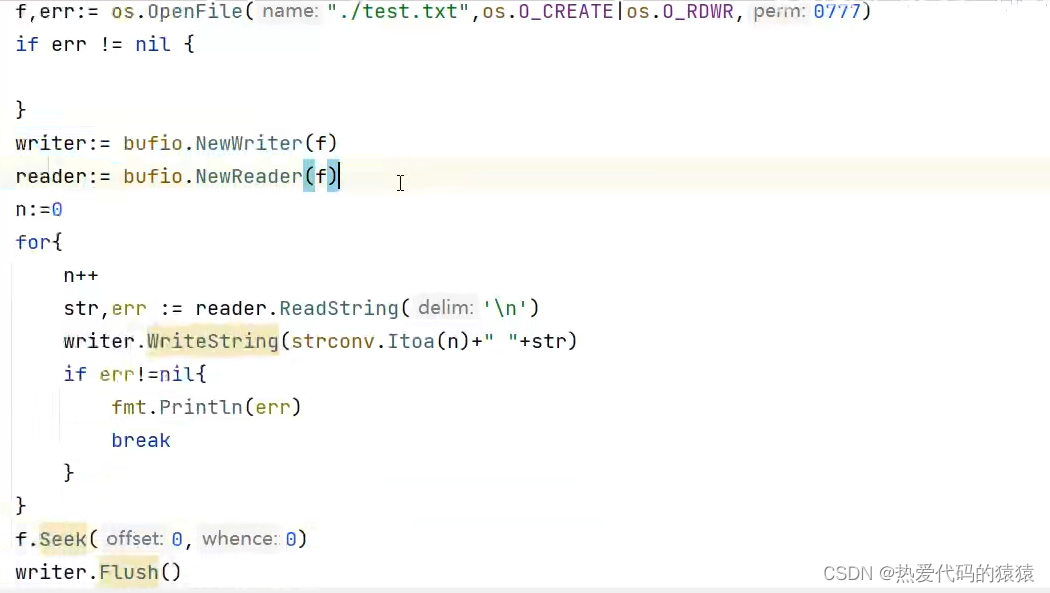
Task: Click the break keyword
Action: point(141,440)
